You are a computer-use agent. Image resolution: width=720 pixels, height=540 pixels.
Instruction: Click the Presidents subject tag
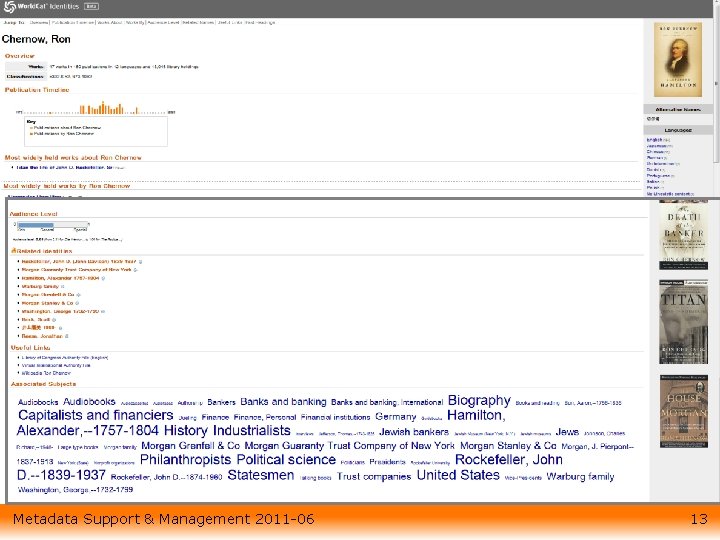(387, 462)
